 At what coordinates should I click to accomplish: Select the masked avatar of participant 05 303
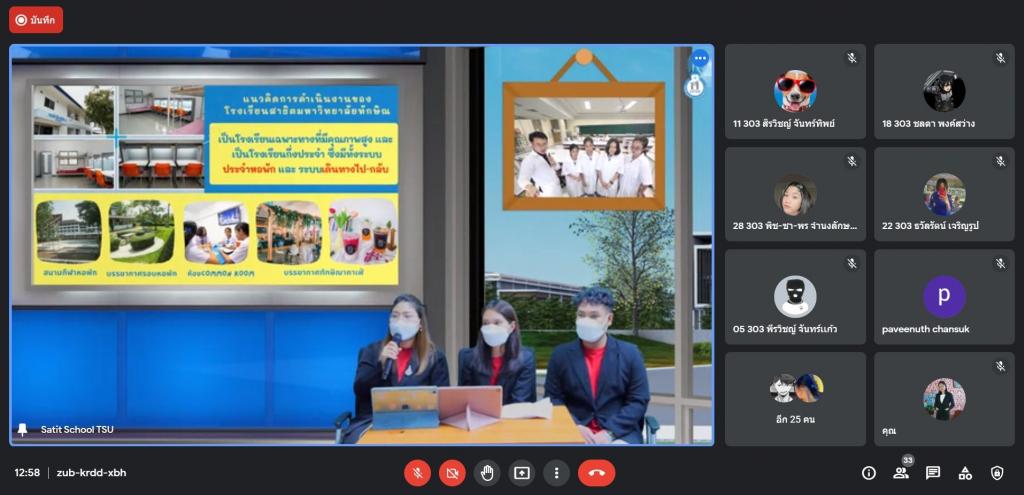(795, 296)
